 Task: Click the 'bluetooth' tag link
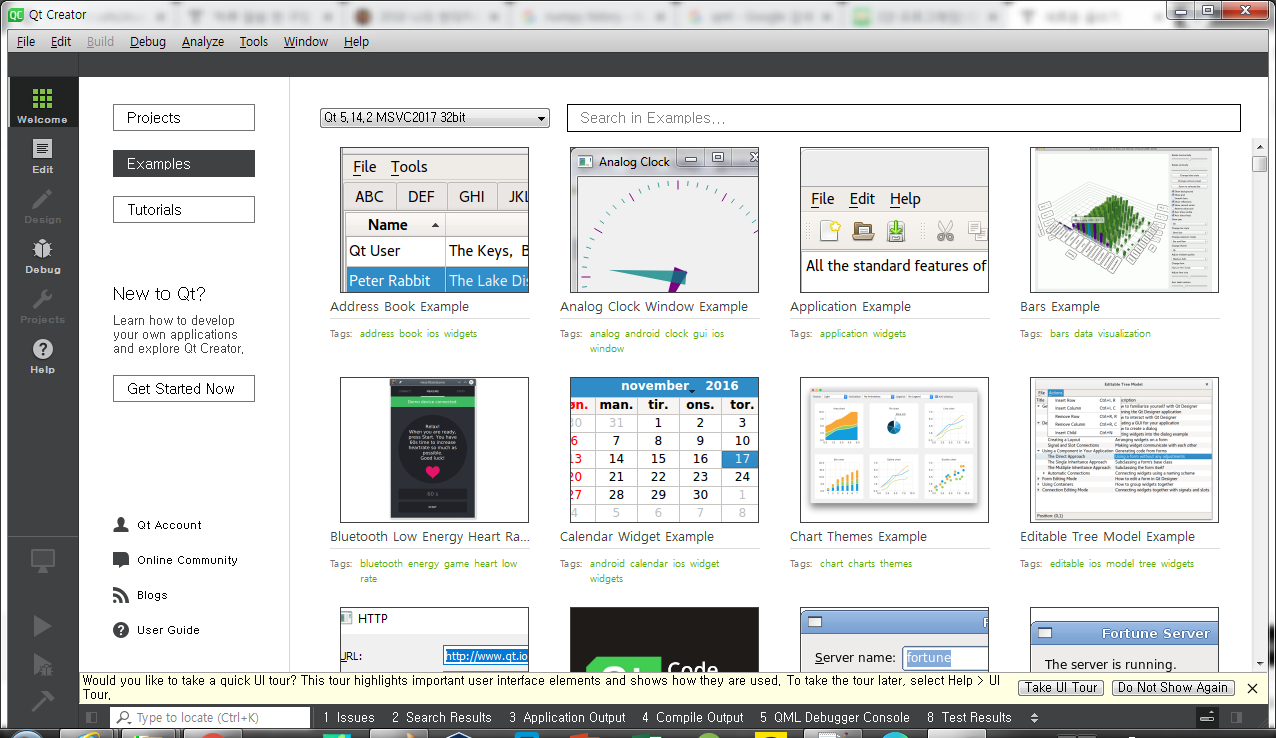(x=381, y=564)
